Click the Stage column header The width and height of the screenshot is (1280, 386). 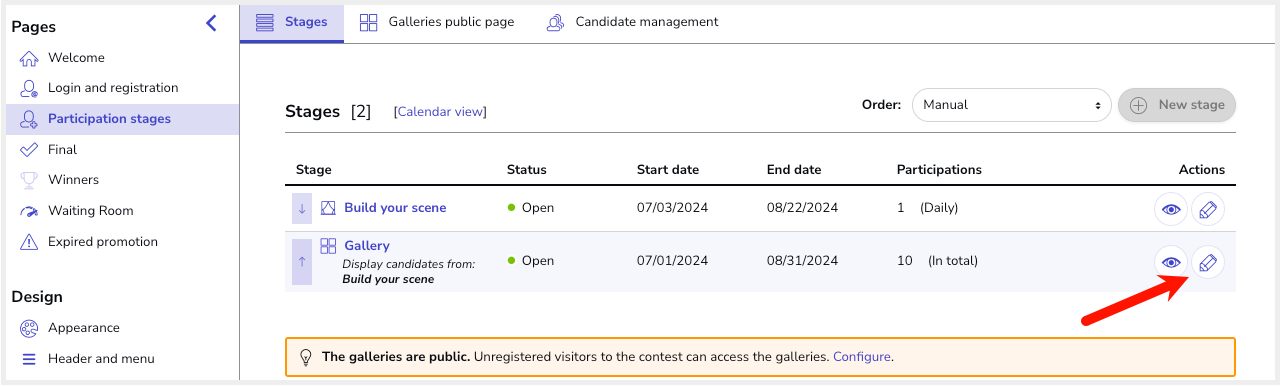pos(314,170)
